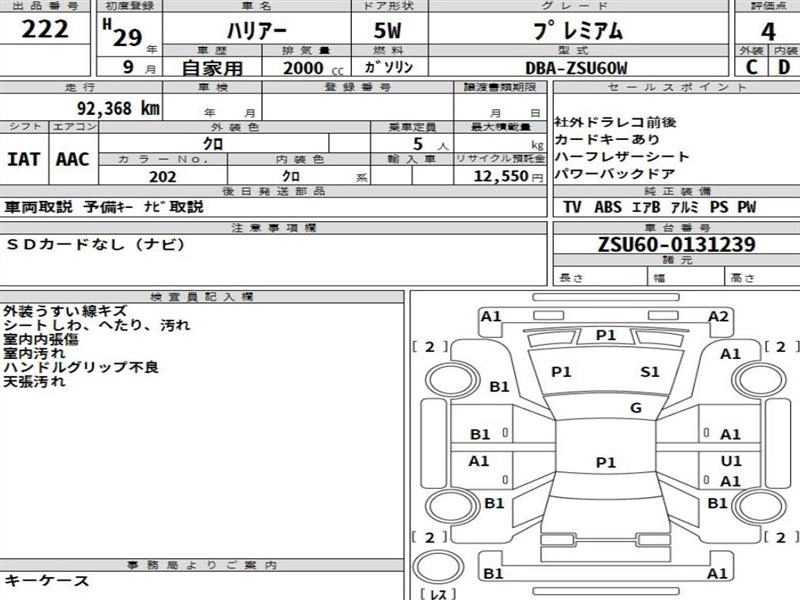Select the 長さ dimension label
The image size is (800, 600).
571,278
